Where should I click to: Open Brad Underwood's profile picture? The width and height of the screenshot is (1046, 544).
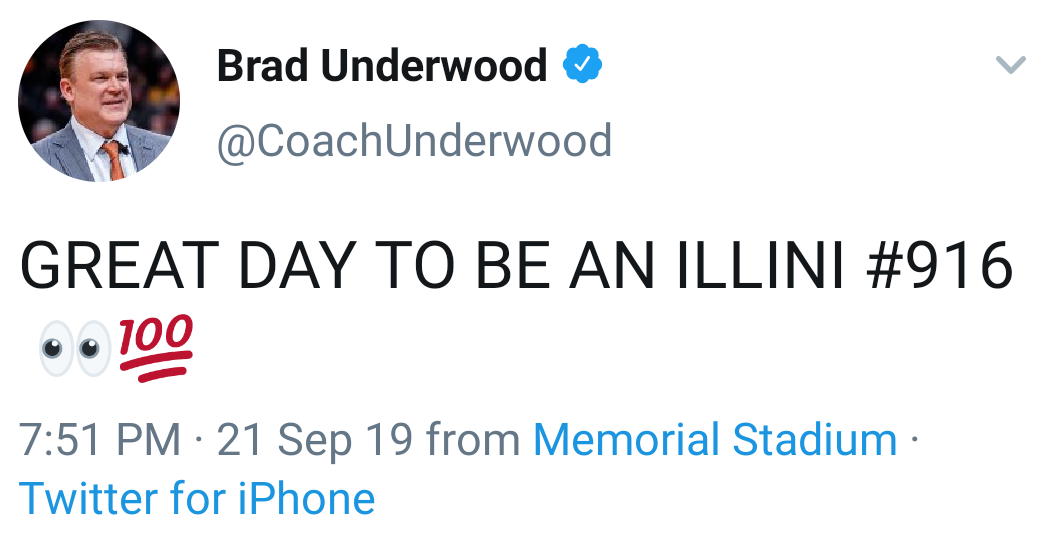[x=98, y=101]
